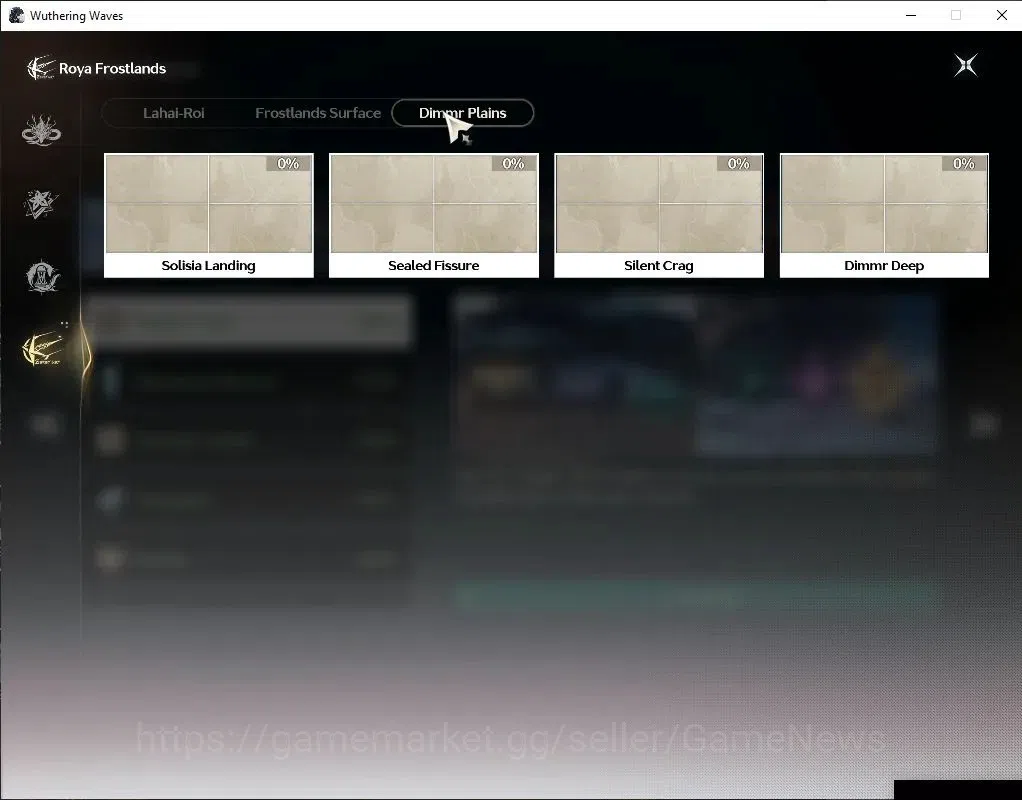Close the Wuthering Waves window
The width and height of the screenshot is (1022, 800).
point(1002,15)
